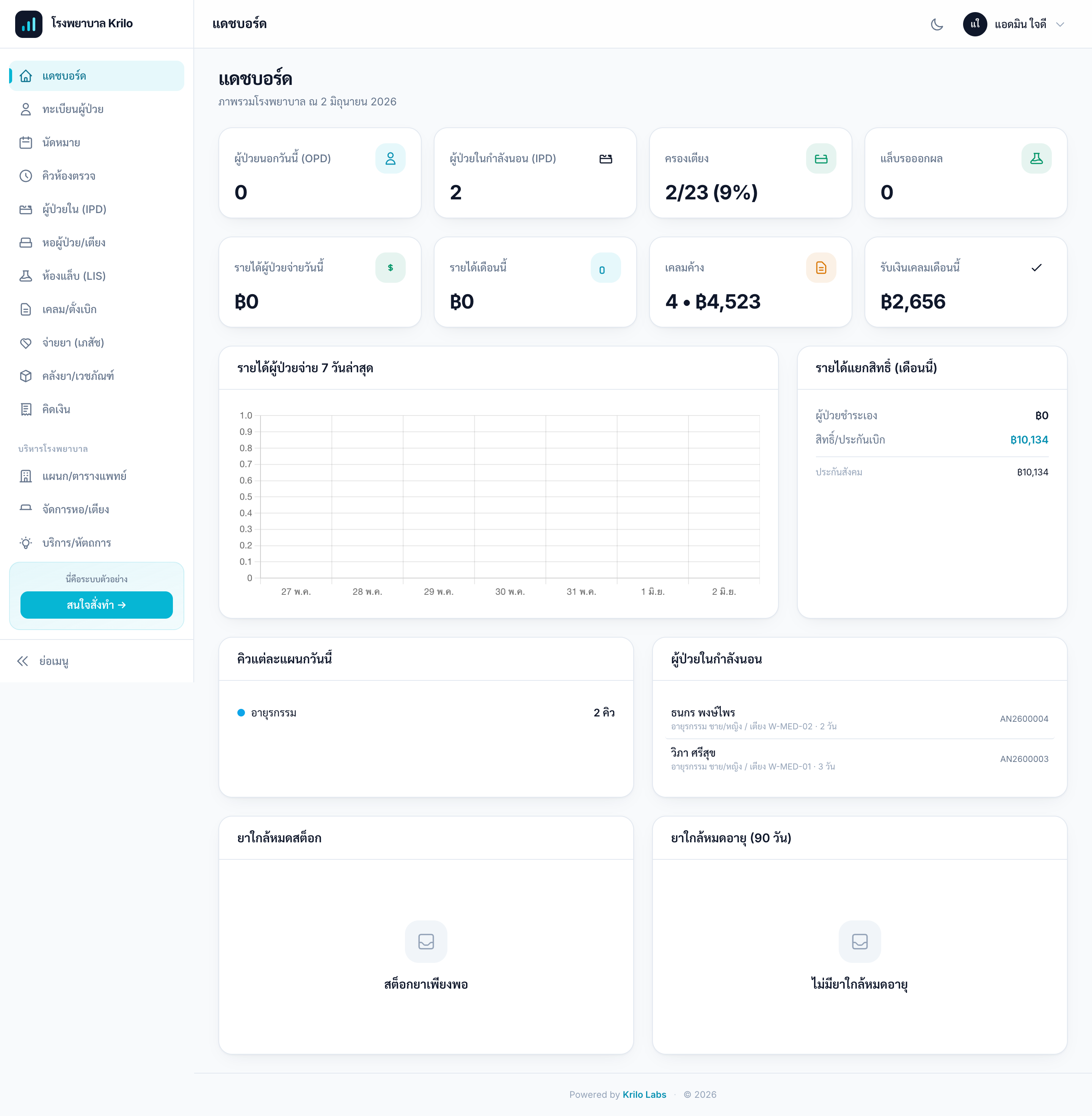
Task: Navigate to หอผู้ป่วย/เตียง
Action: click(x=97, y=243)
